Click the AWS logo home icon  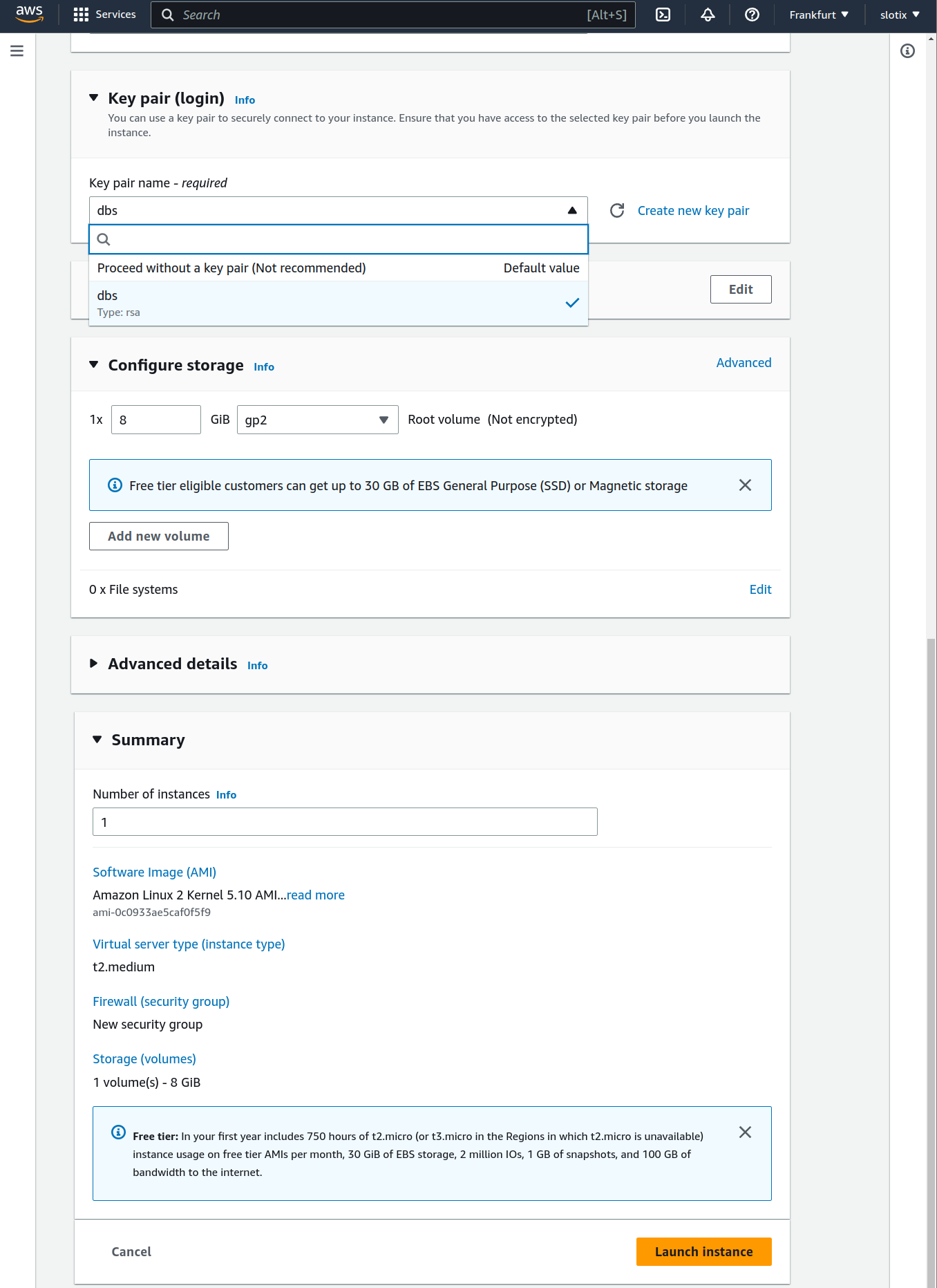coord(29,14)
